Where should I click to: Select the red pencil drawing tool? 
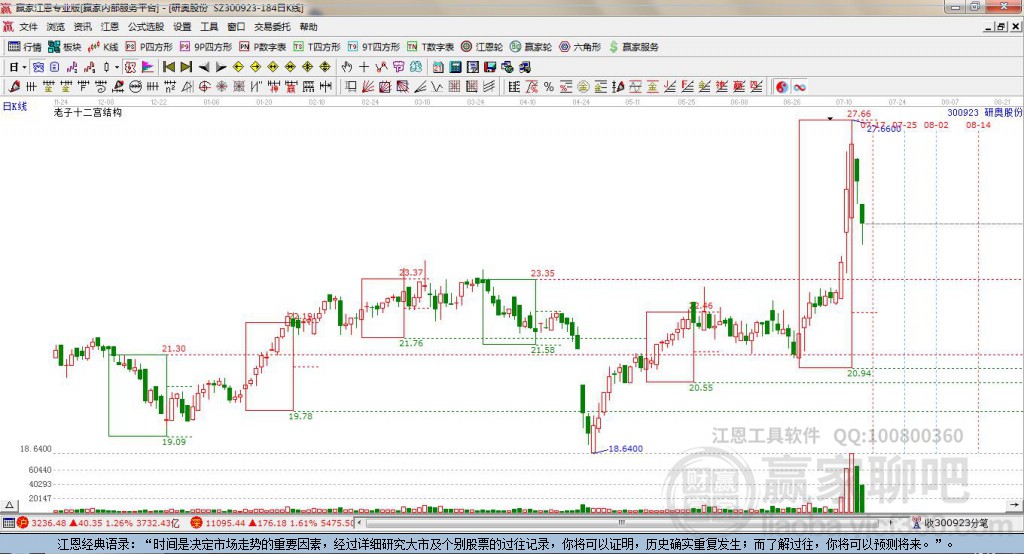coord(14,86)
